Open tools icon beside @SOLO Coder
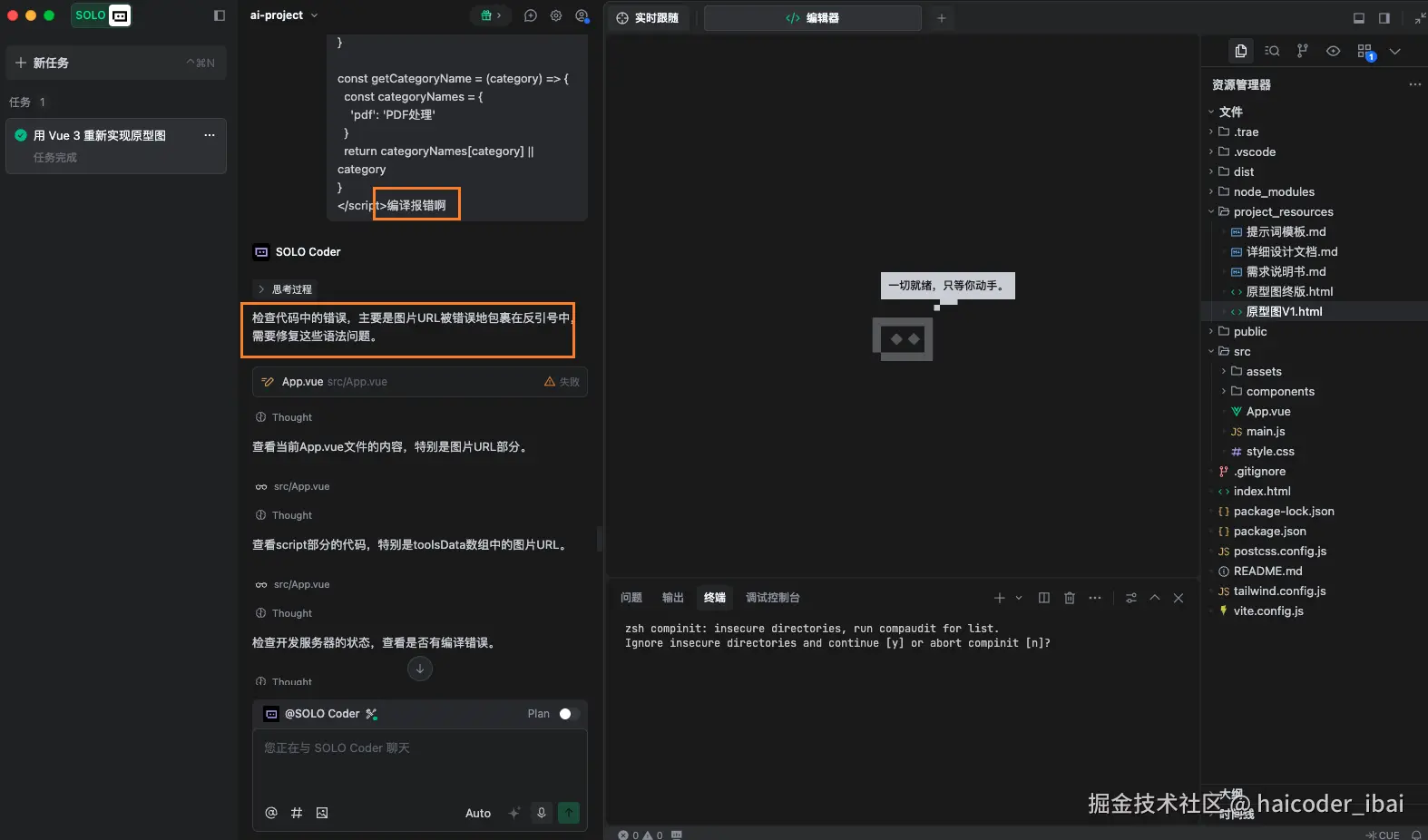The image size is (1428, 840). tap(371, 714)
